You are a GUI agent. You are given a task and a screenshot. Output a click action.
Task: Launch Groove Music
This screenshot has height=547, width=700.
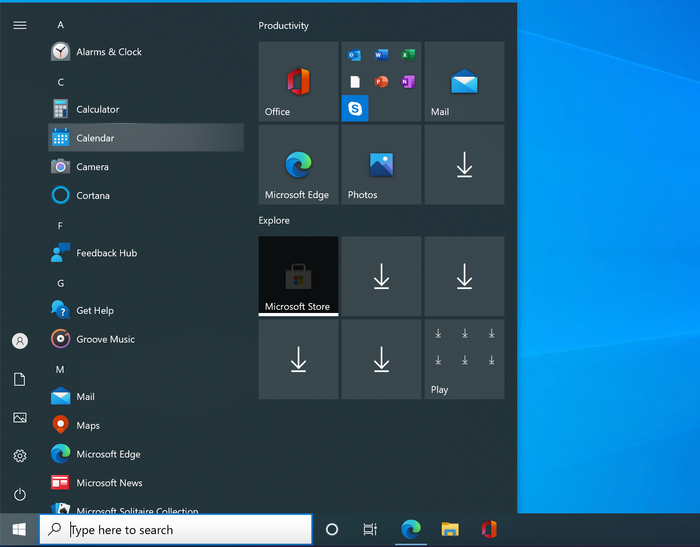[146, 339]
